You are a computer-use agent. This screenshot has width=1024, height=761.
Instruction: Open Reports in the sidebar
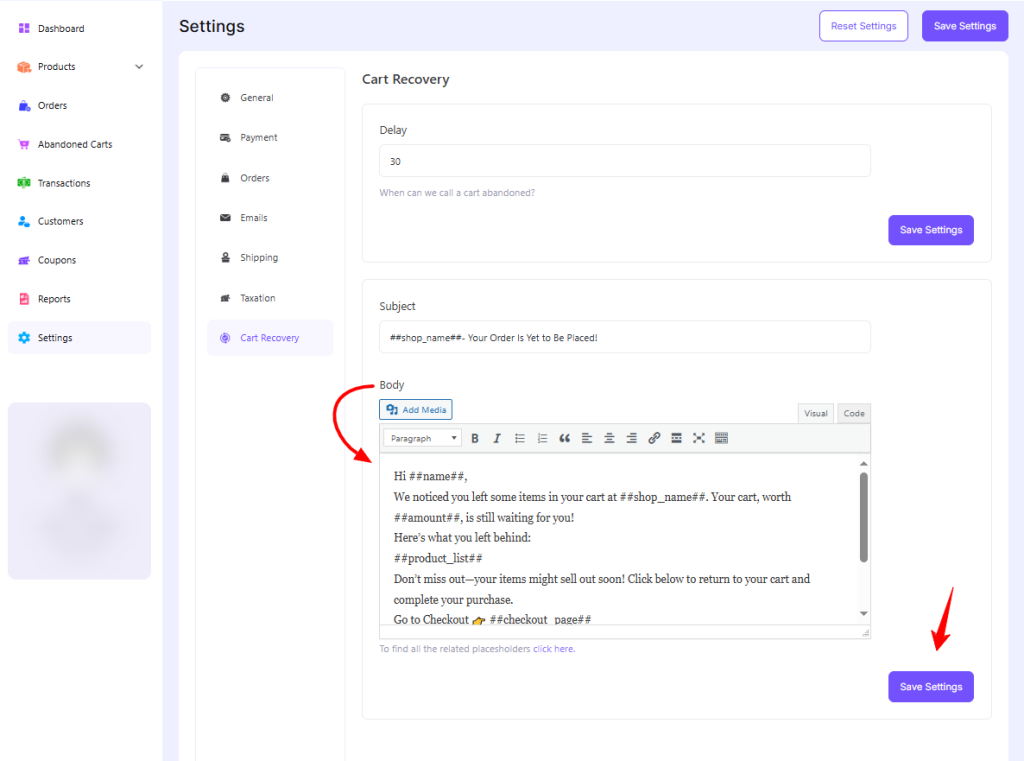[79, 299]
